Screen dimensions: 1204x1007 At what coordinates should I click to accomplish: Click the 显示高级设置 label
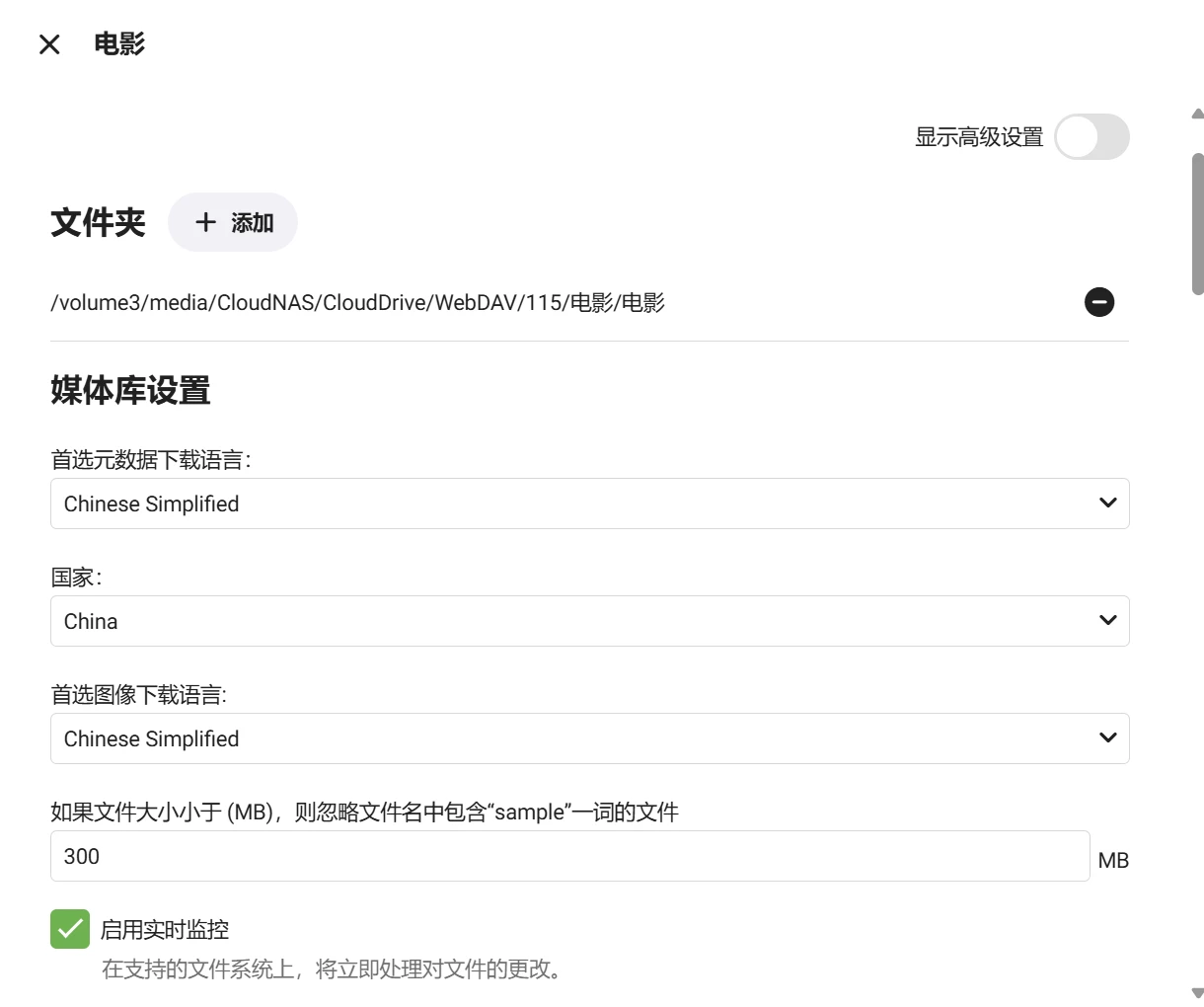tap(978, 137)
